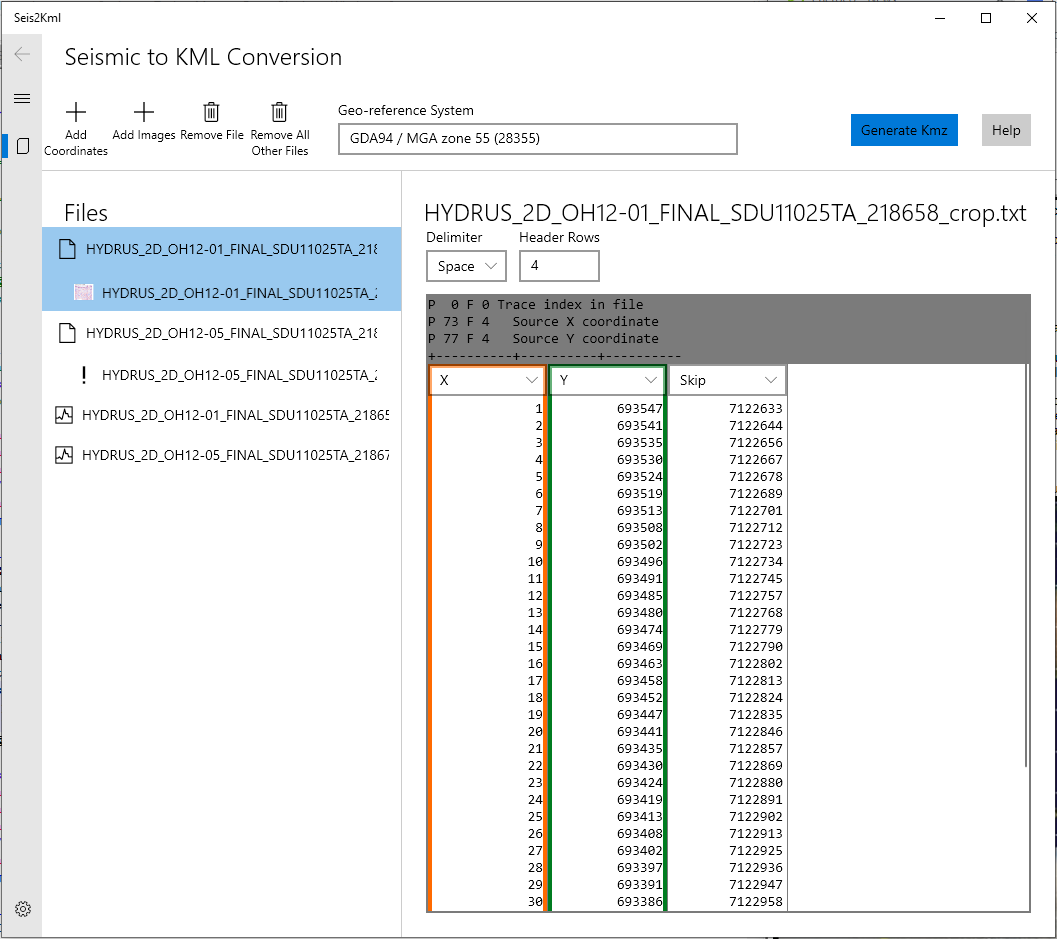Open the Delimiter Space dropdown
This screenshot has height=939, width=1057.
466,266
